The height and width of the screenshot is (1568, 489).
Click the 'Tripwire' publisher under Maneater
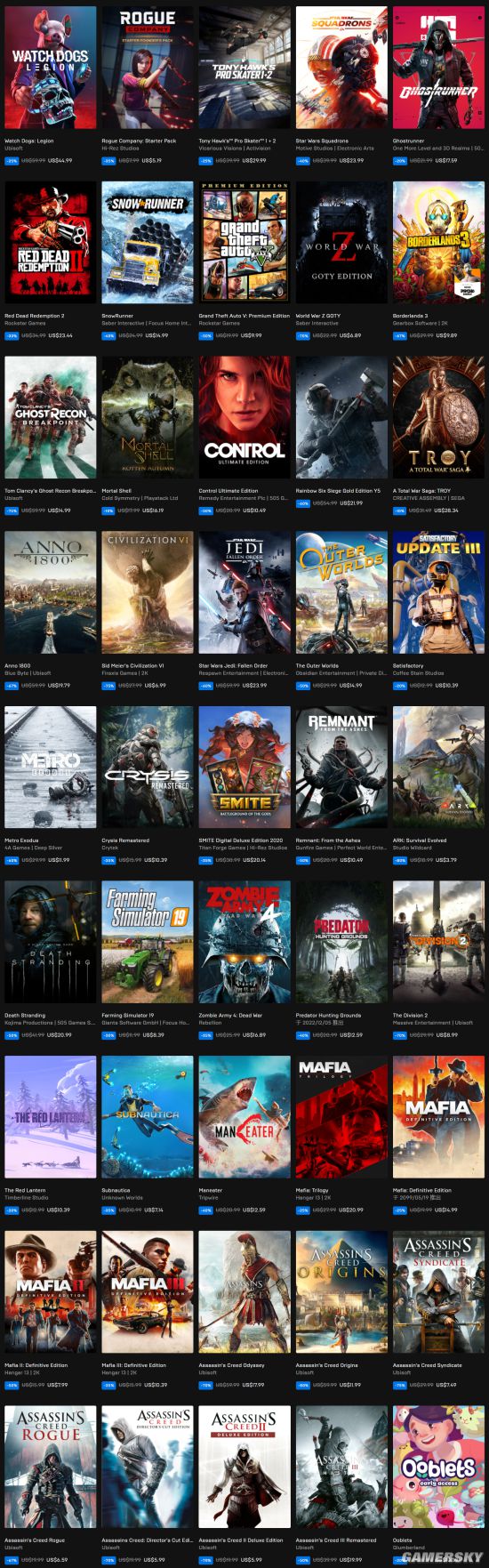pos(207,1197)
